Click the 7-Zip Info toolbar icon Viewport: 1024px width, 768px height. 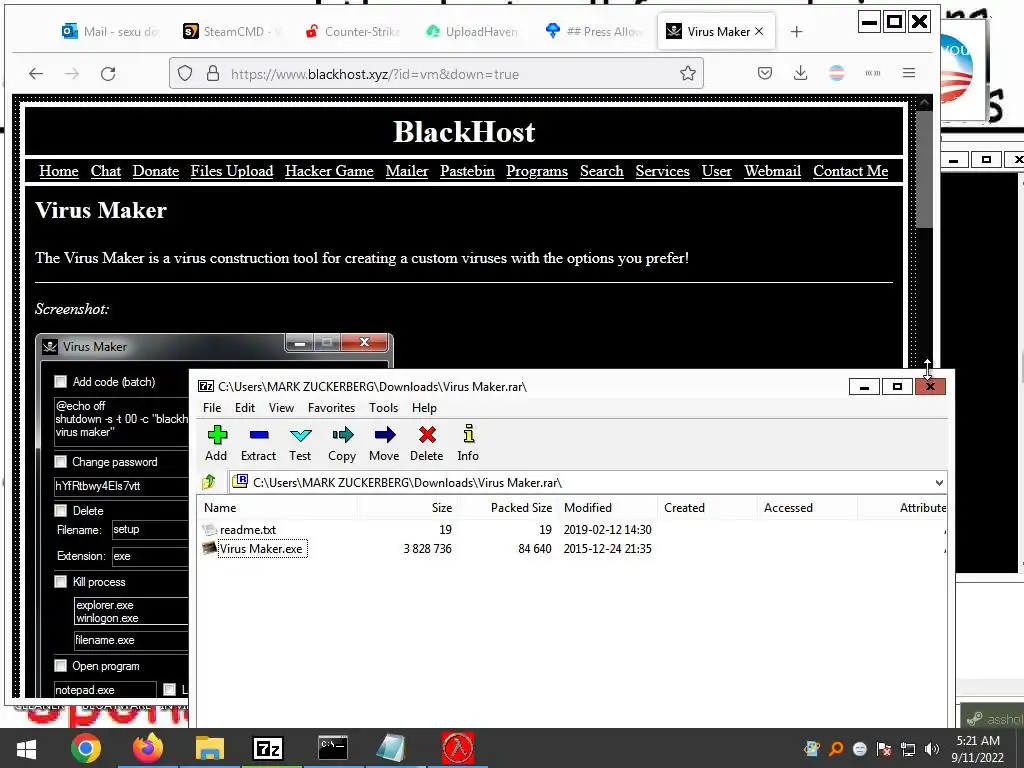[x=468, y=443]
